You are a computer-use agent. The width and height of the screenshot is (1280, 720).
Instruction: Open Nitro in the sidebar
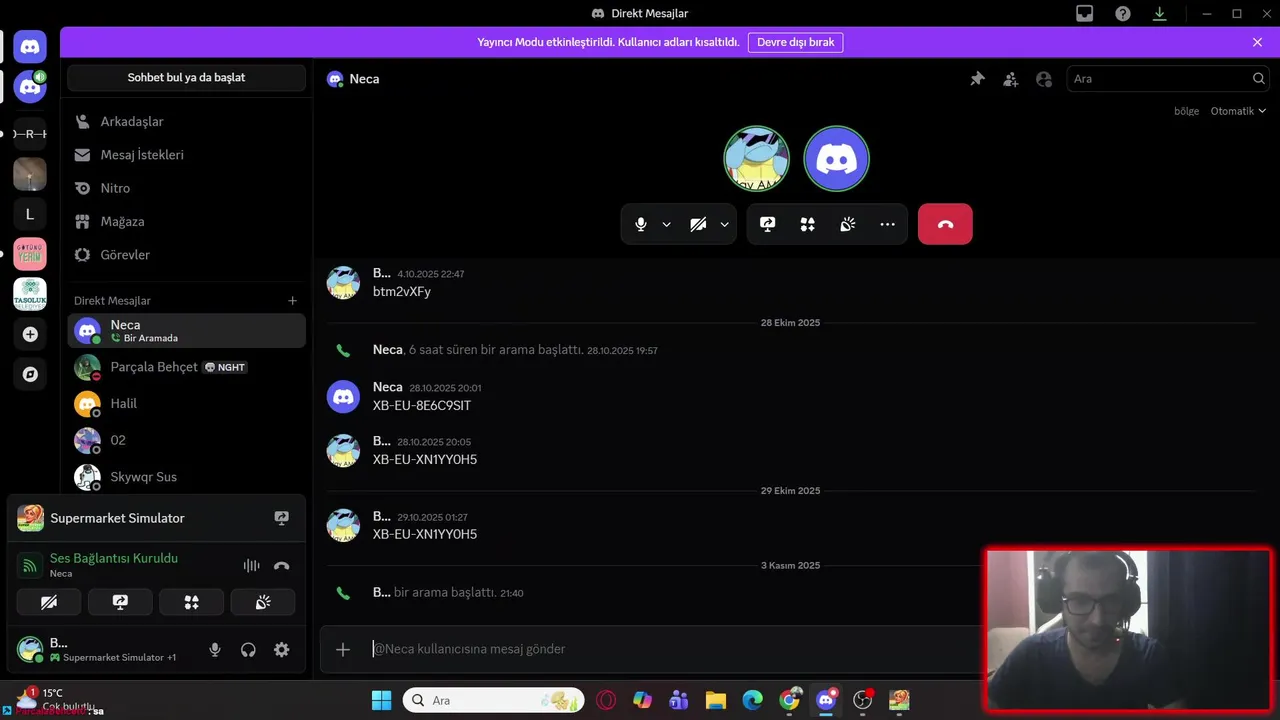click(x=186, y=188)
